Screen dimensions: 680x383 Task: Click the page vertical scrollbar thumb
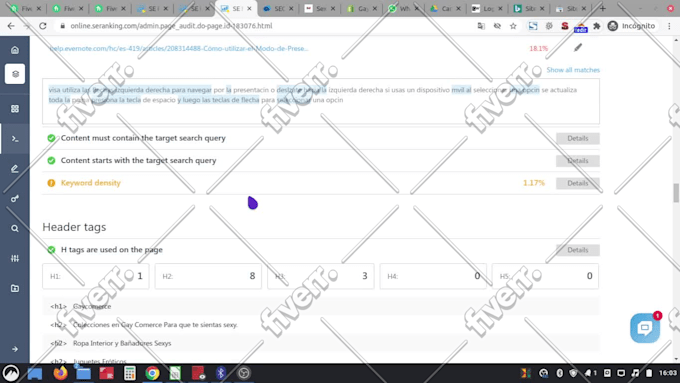(x=676, y=193)
